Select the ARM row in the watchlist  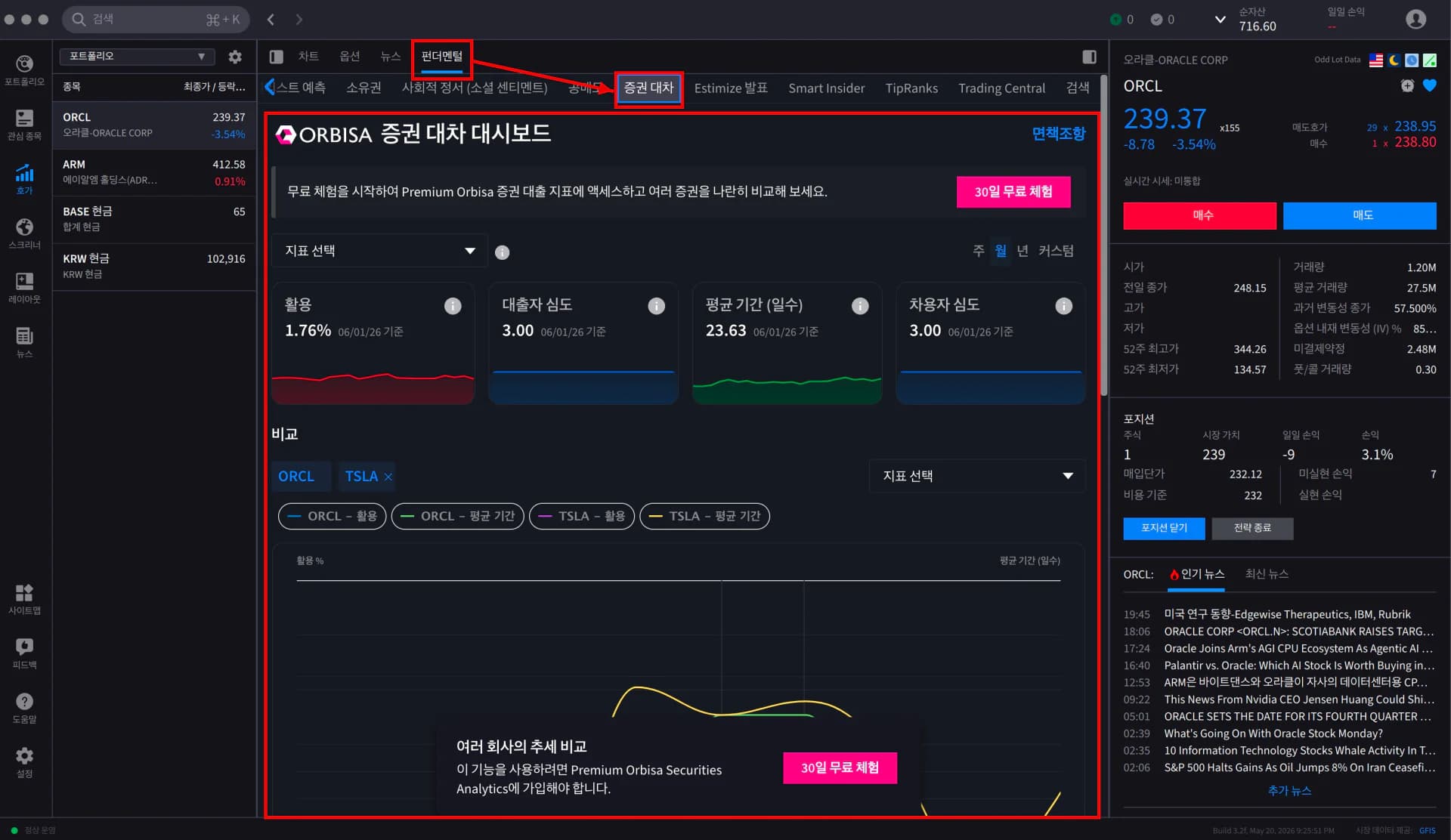click(154, 173)
